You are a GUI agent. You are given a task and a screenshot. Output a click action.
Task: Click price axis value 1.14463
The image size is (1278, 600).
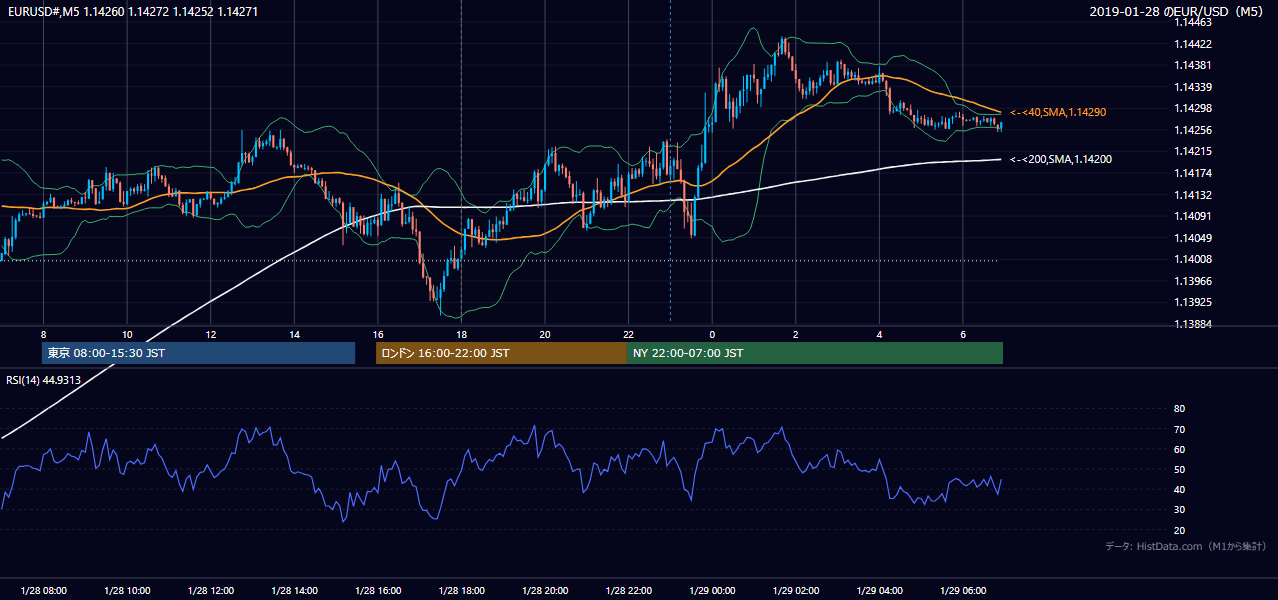[1192, 22]
